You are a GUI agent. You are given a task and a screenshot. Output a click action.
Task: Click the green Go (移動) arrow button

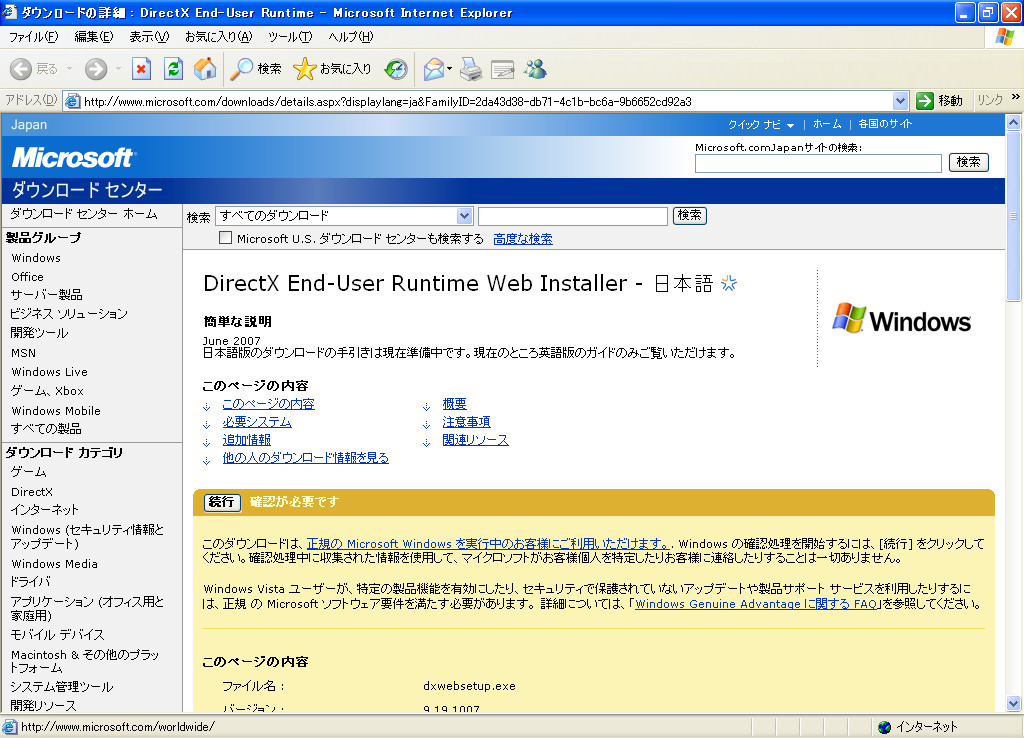(x=939, y=101)
